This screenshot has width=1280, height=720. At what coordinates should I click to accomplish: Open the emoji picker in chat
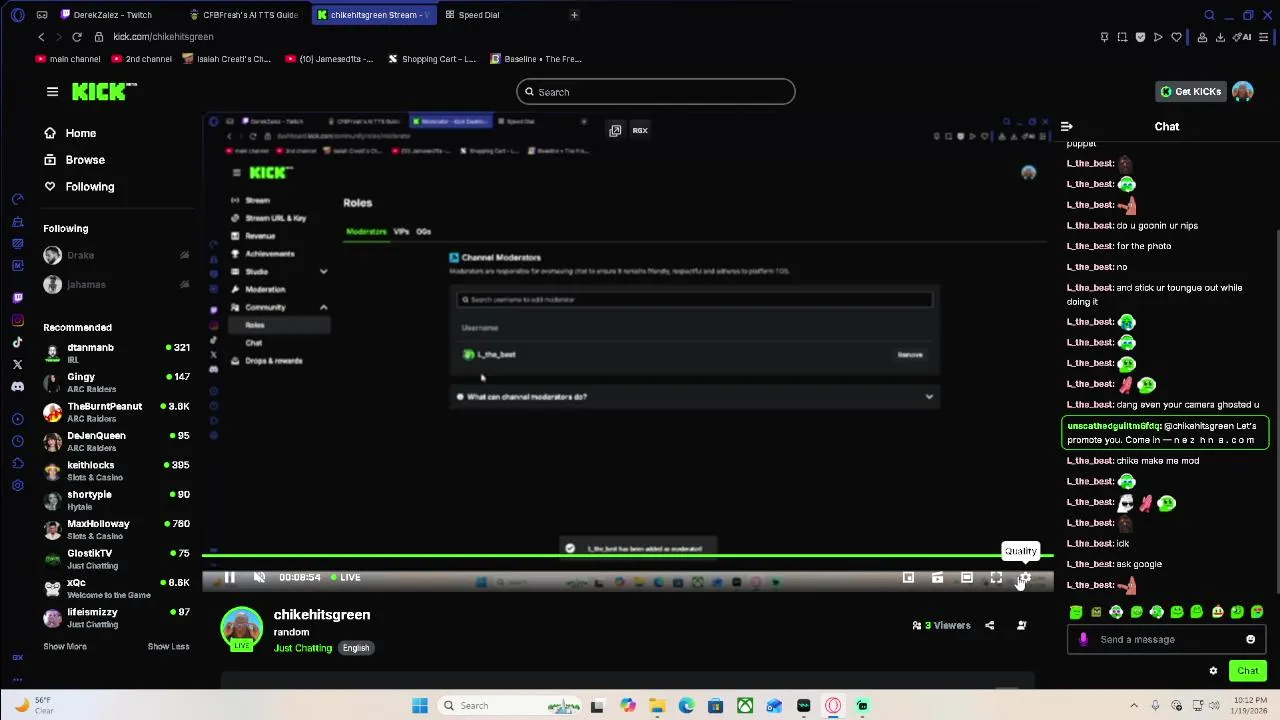tap(1250, 639)
